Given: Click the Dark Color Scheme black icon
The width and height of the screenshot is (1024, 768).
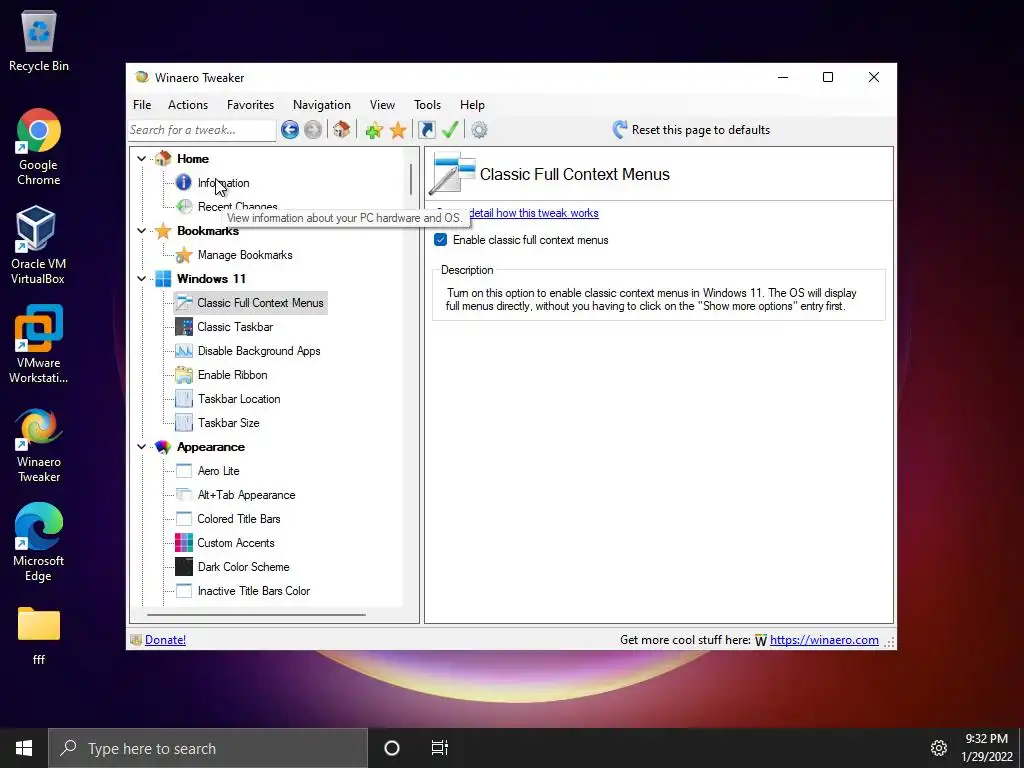Looking at the screenshot, I should [x=184, y=567].
